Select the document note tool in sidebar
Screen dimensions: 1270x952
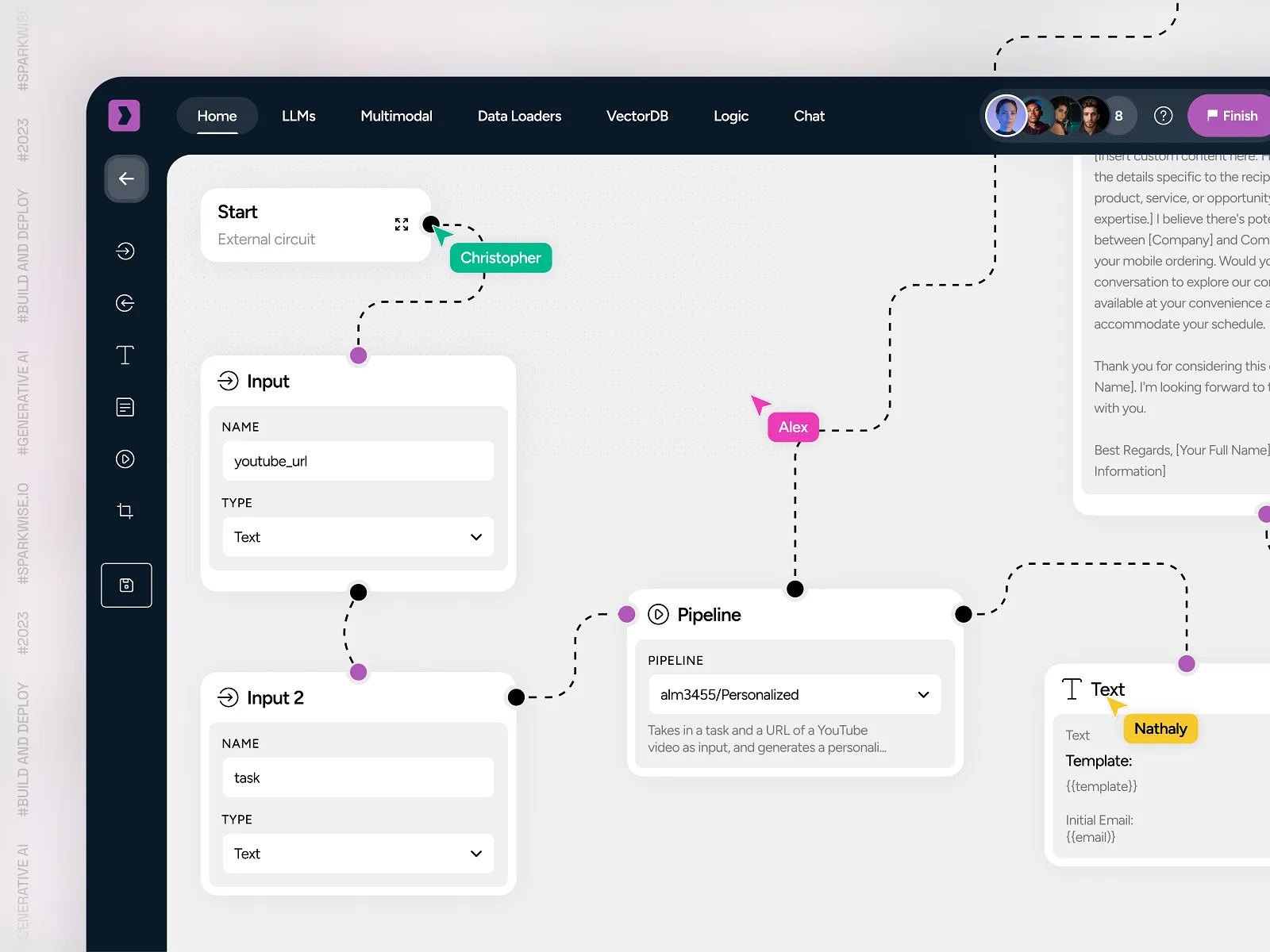coord(125,407)
